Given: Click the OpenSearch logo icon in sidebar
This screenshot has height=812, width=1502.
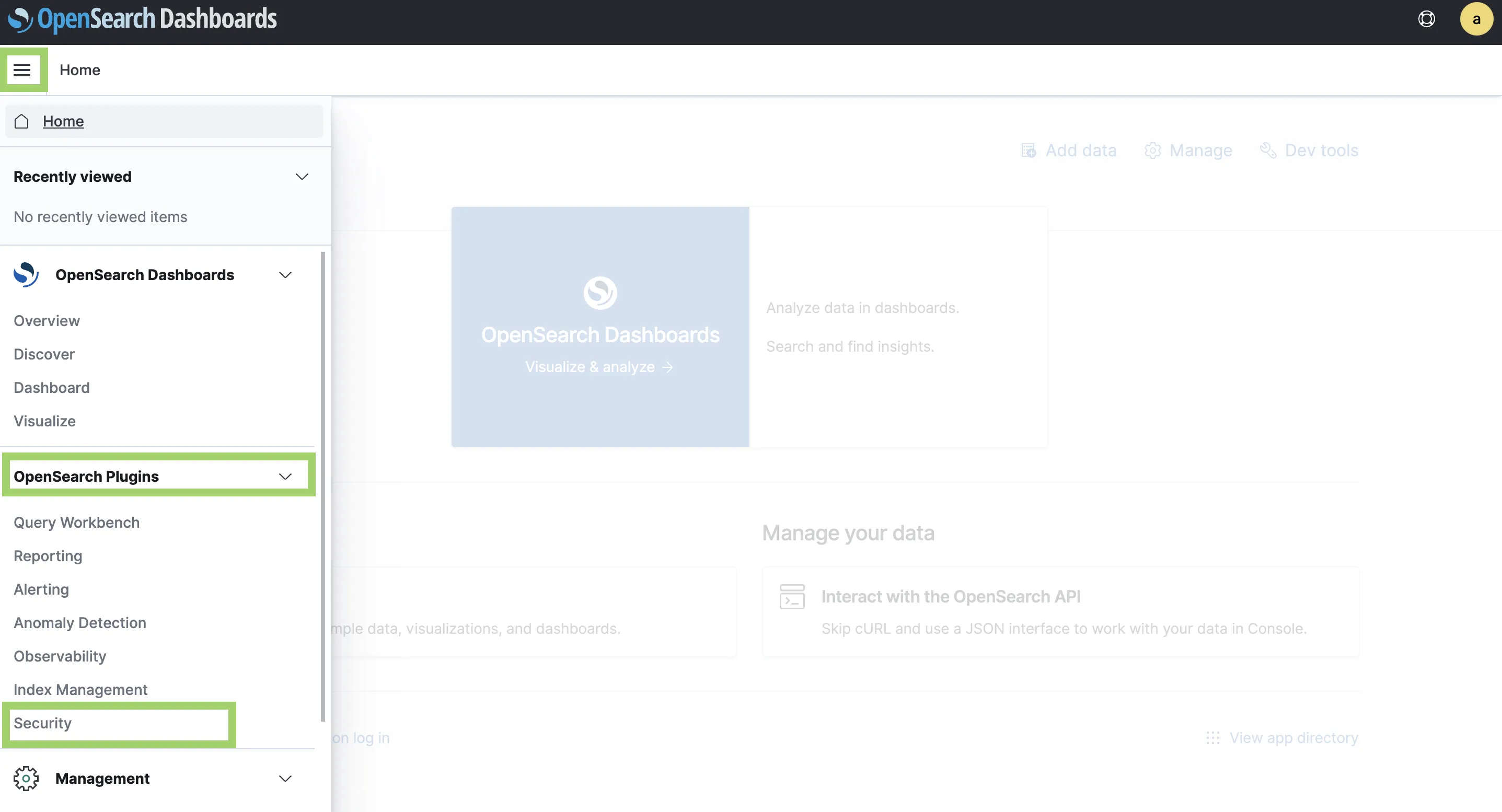Looking at the screenshot, I should [x=26, y=274].
